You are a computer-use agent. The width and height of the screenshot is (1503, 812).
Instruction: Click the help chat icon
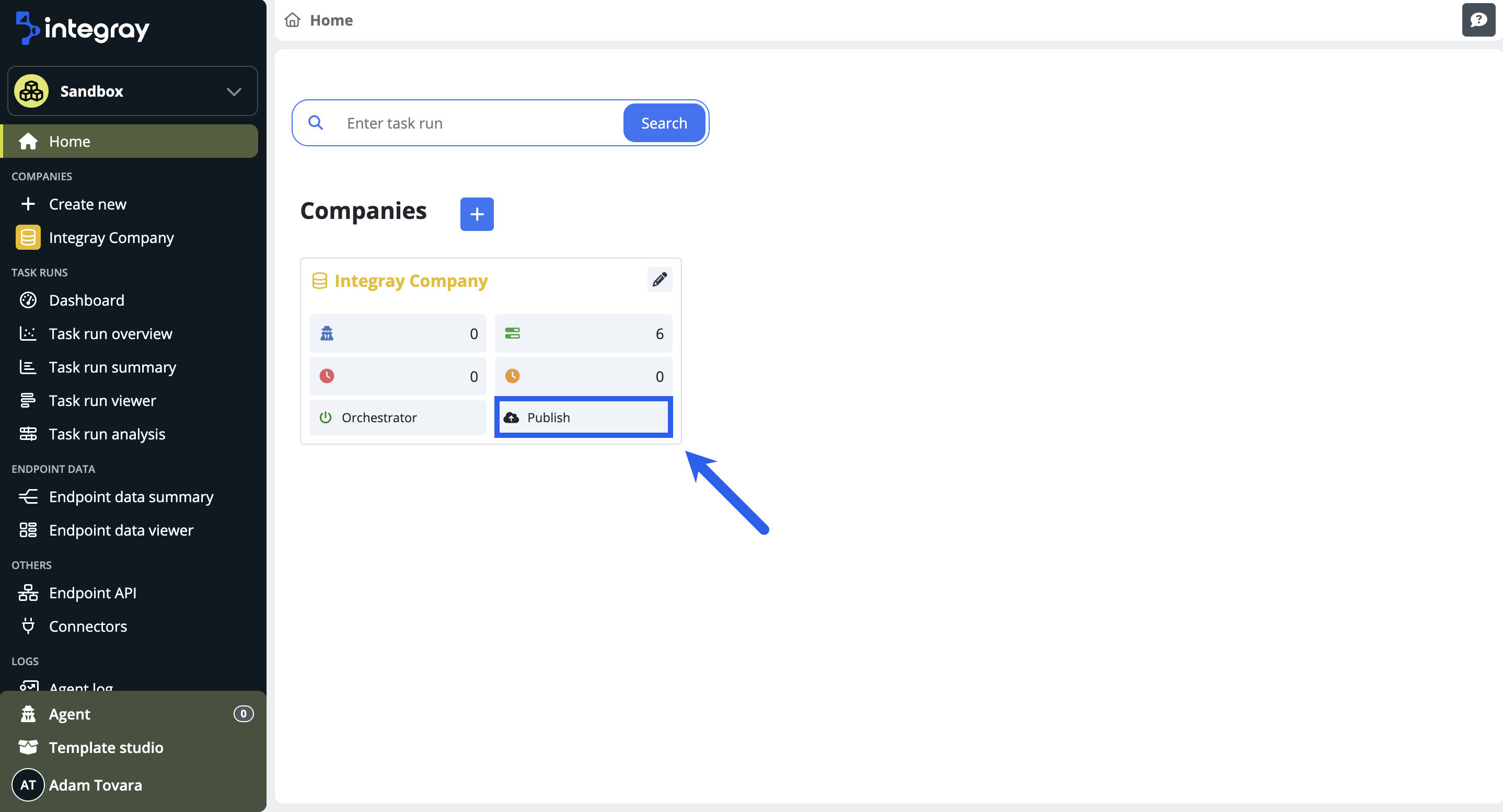pos(1478,20)
